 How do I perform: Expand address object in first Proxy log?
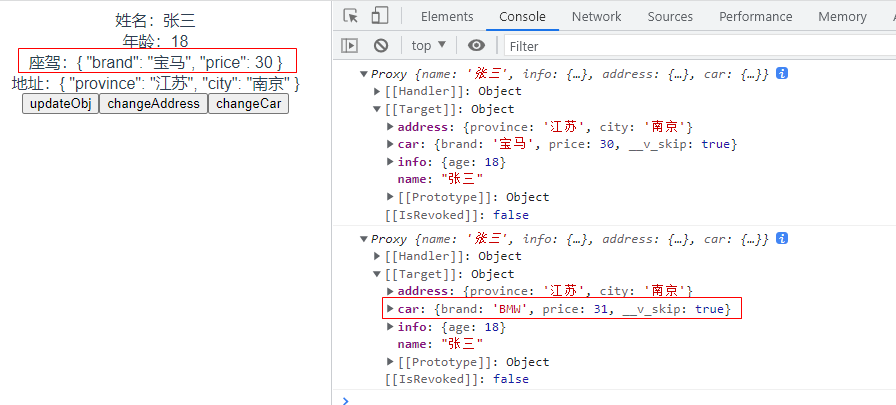[x=390, y=127]
